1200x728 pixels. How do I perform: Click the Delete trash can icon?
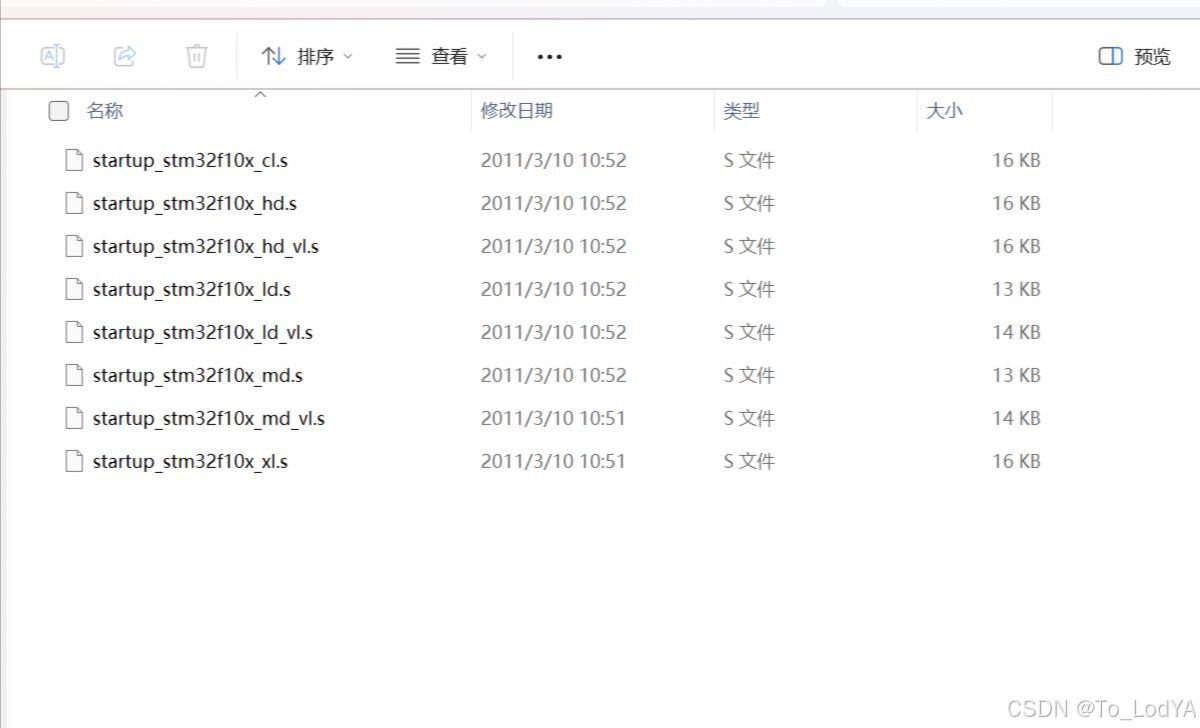(197, 56)
